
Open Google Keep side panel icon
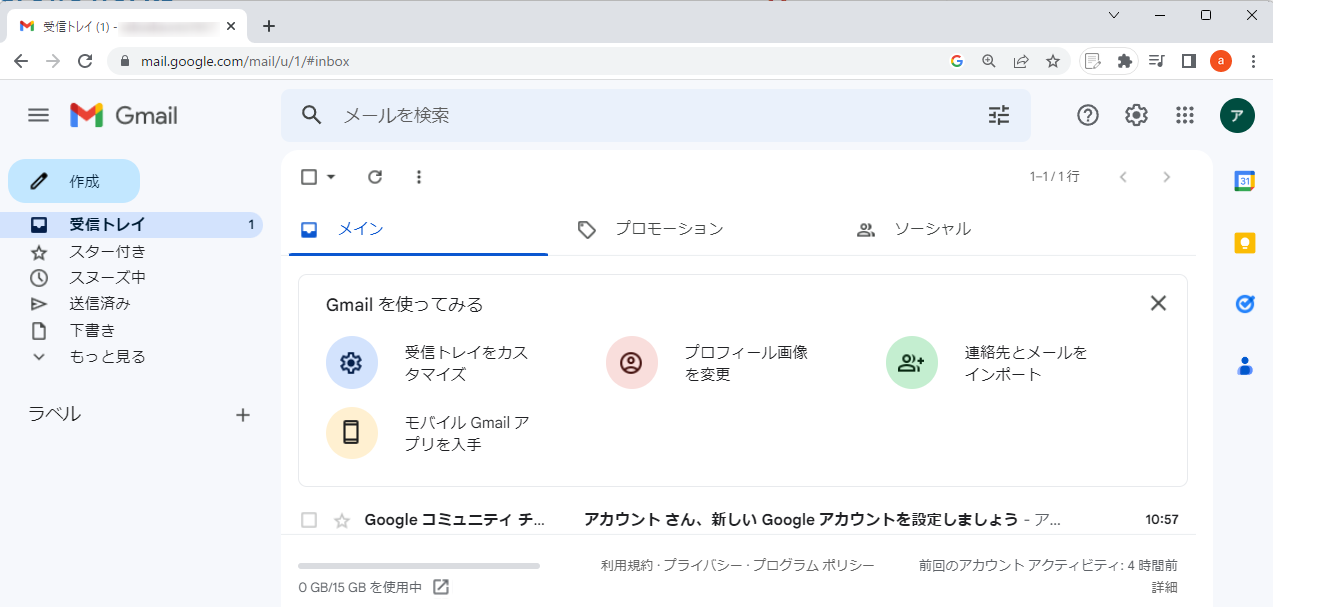tap(1245, 243)
